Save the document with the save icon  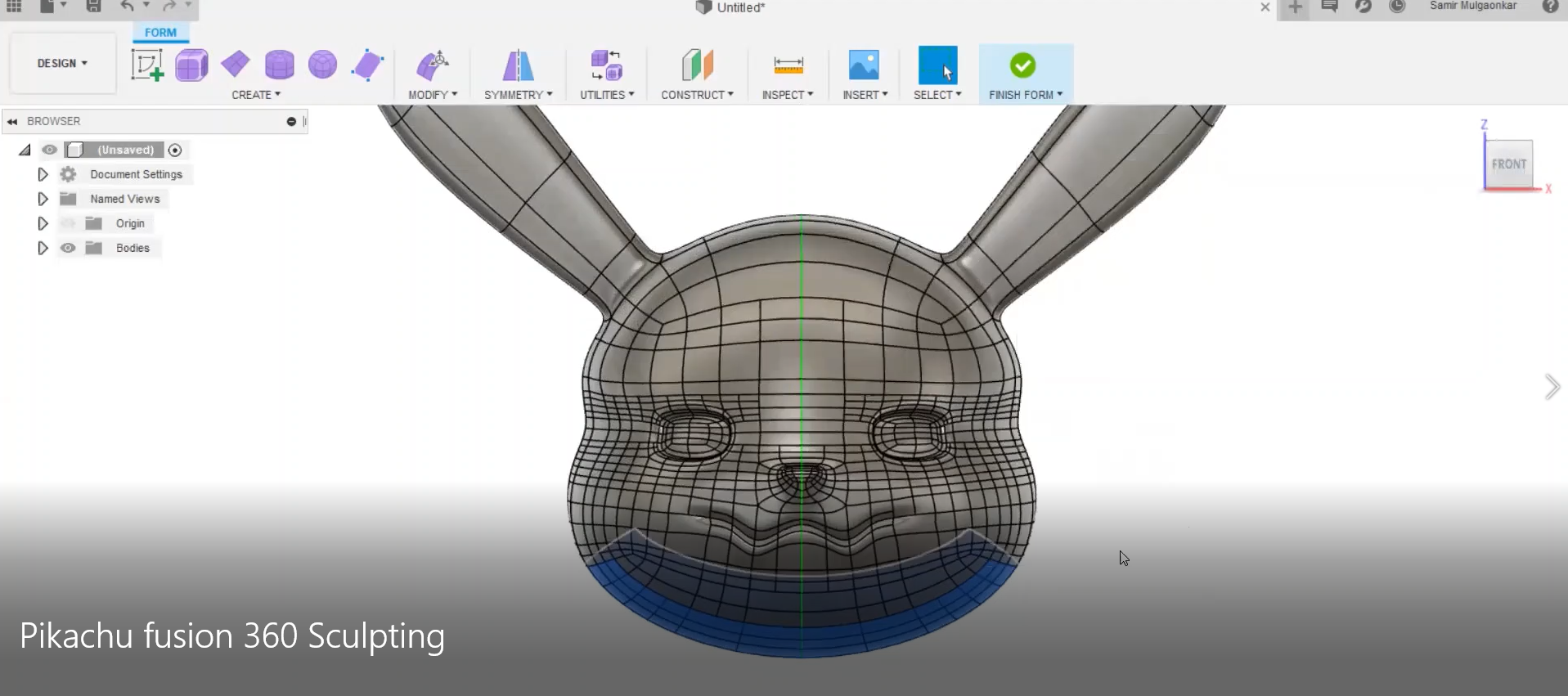(x=94, y=7)
